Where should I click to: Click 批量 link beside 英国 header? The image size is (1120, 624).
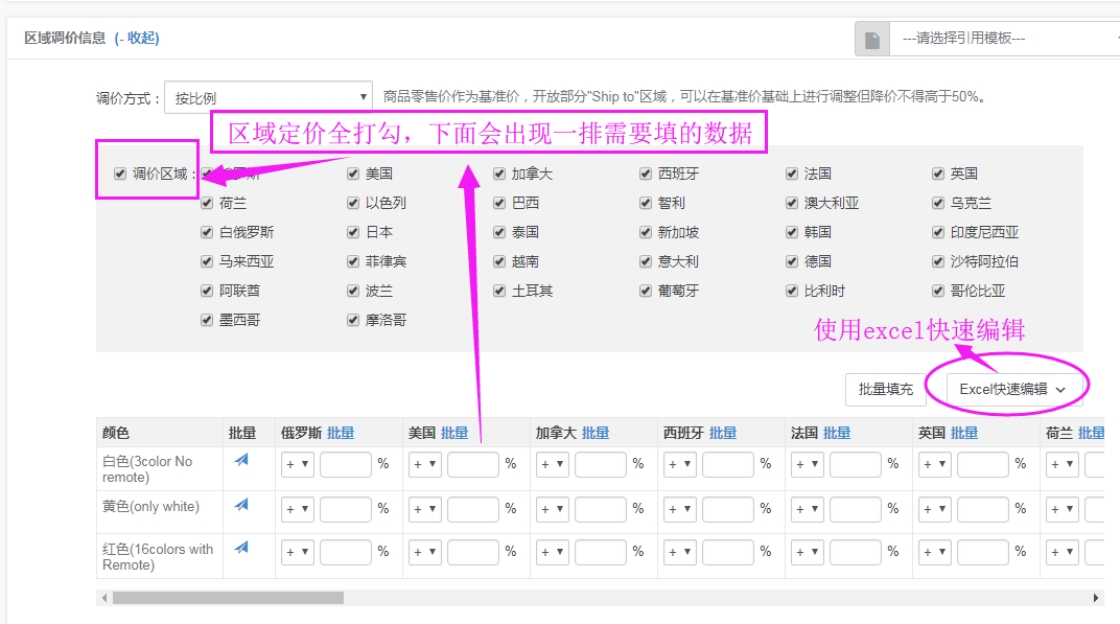(964, 433)
